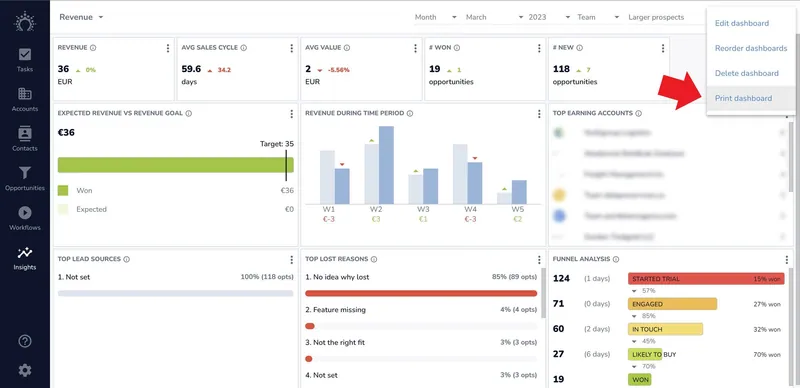Click the 'Not the right fit' row
This screenshot has height=388, width=800.
click(421, 350)
